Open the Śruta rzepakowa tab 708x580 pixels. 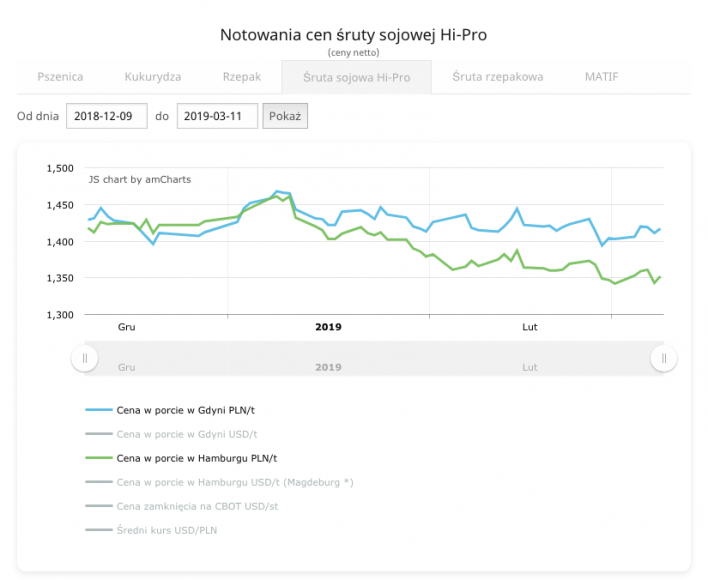[x=497, y=76]
